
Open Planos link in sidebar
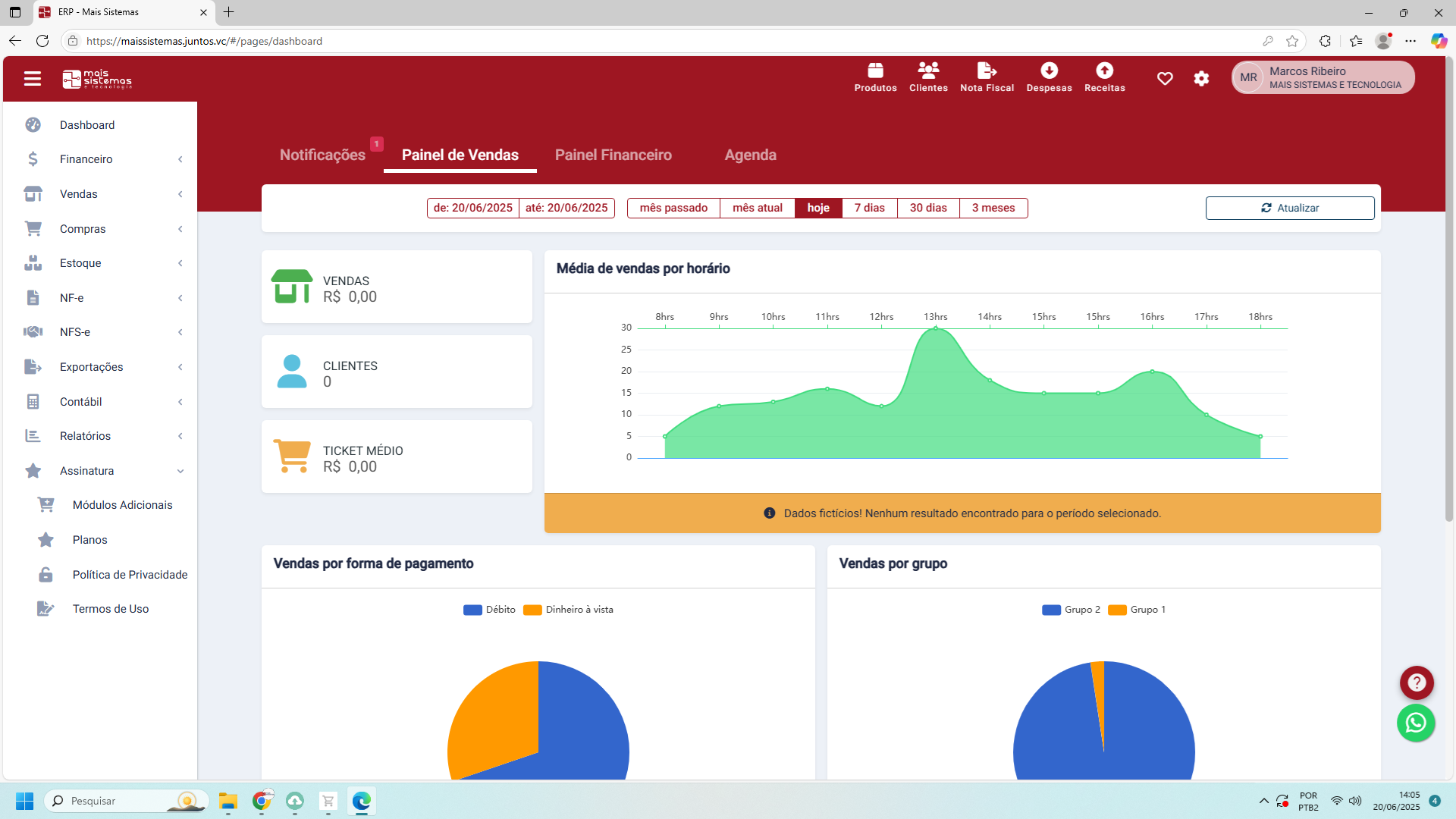89,540
